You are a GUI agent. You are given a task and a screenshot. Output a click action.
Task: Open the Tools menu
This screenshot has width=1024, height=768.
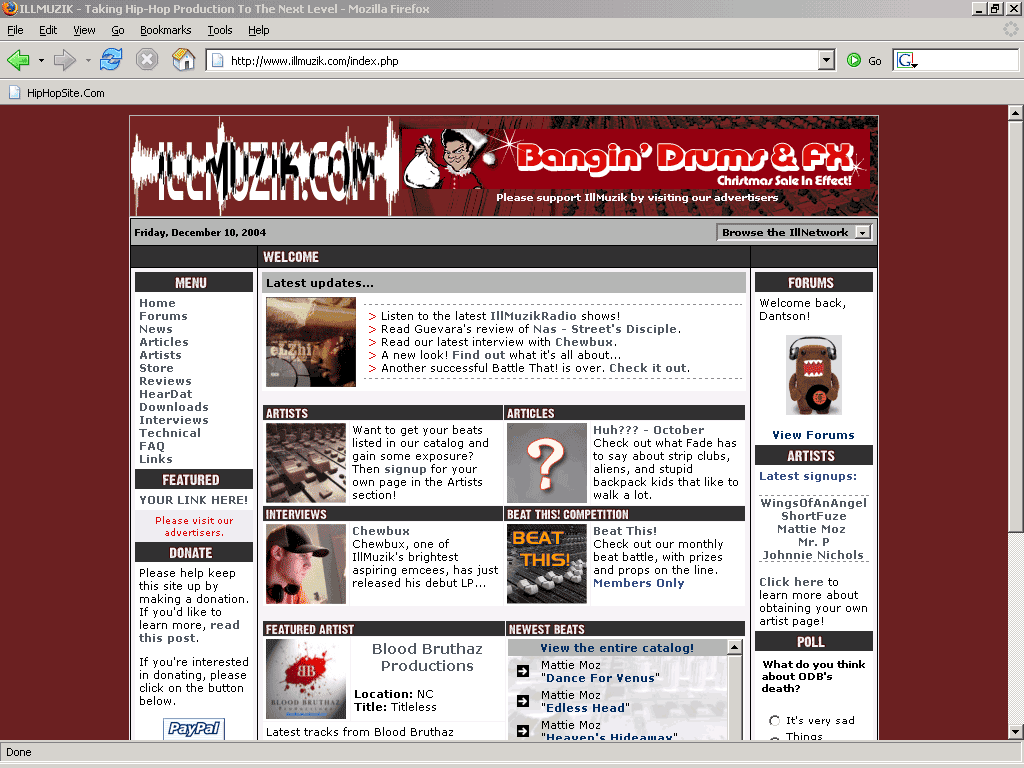[x=220, y=30]
